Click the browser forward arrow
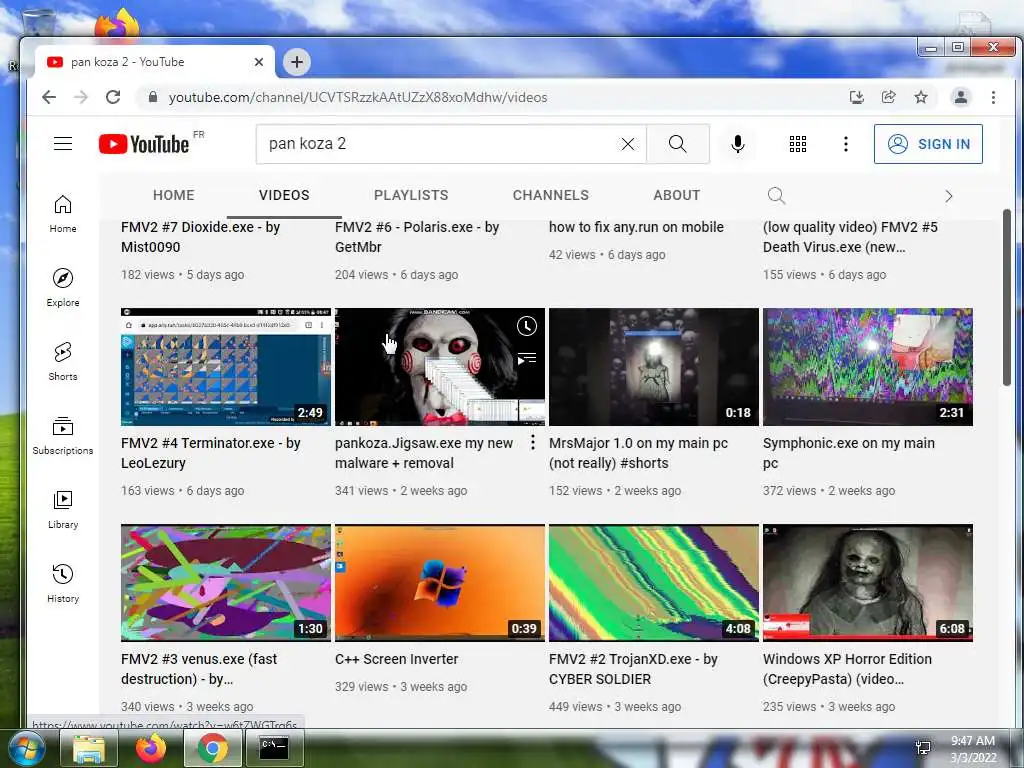 click(x=81, y=97)
